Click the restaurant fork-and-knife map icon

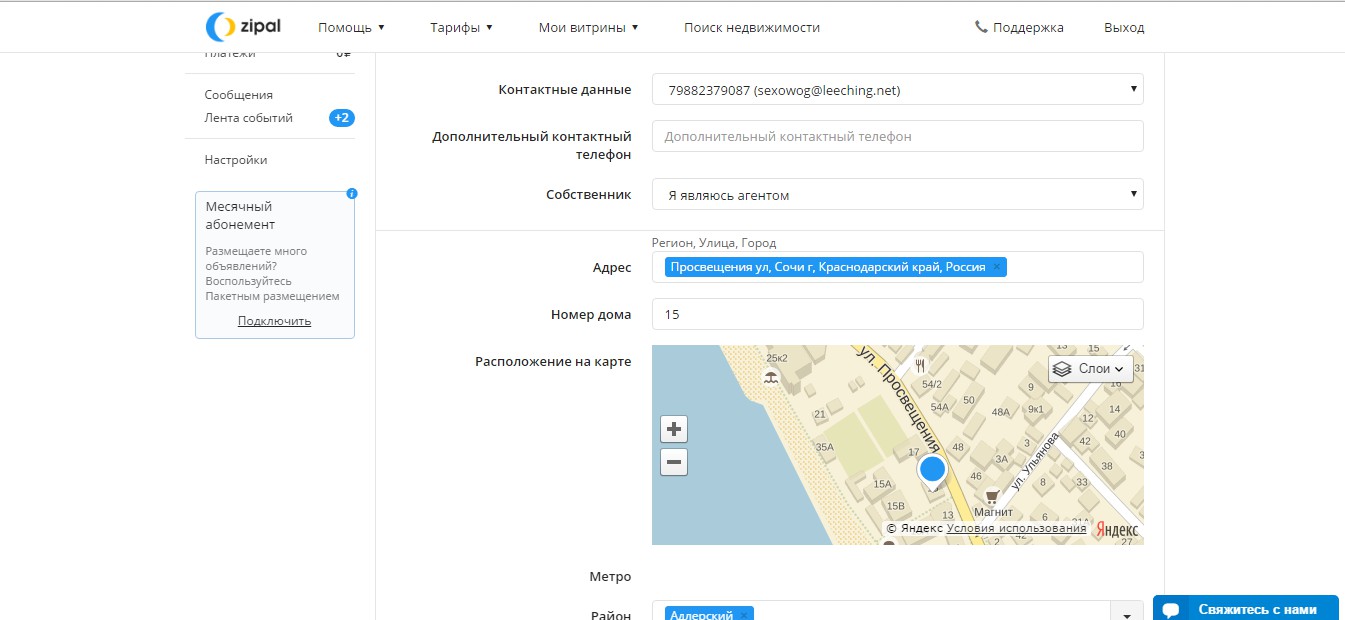920,365
